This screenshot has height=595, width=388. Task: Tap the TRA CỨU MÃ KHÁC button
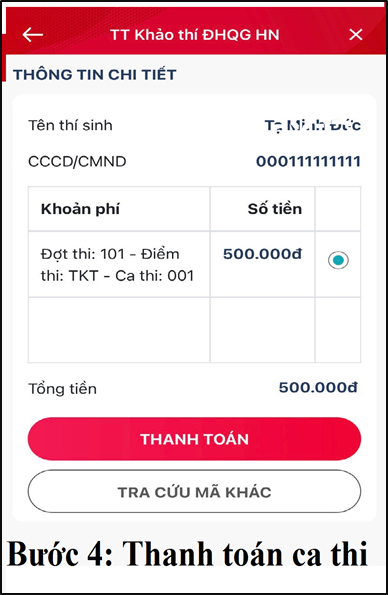[194, 492]
